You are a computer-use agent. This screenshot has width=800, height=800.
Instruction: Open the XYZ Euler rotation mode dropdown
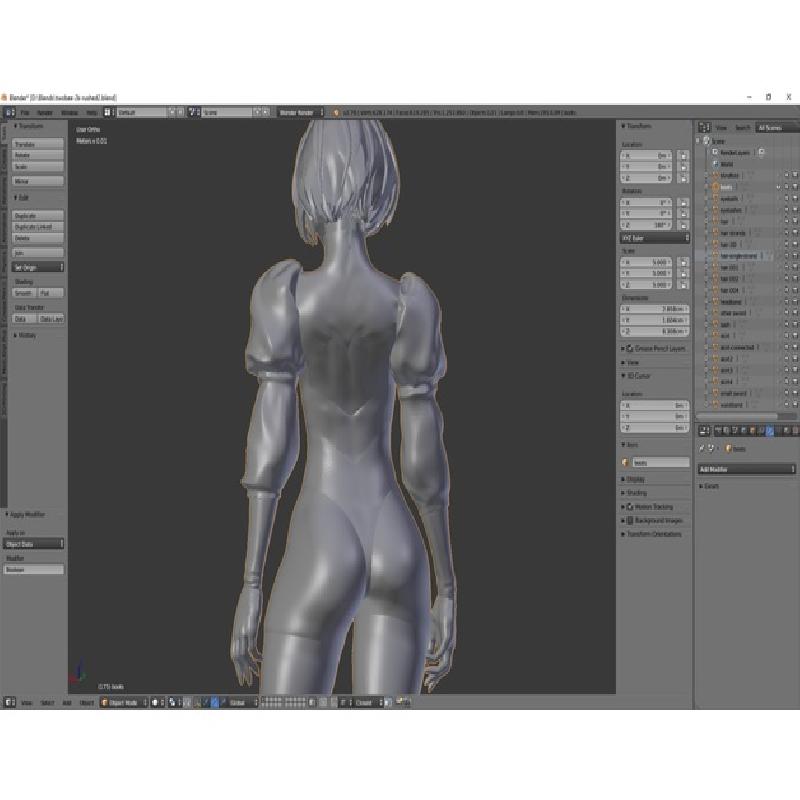tap(655, 238)
